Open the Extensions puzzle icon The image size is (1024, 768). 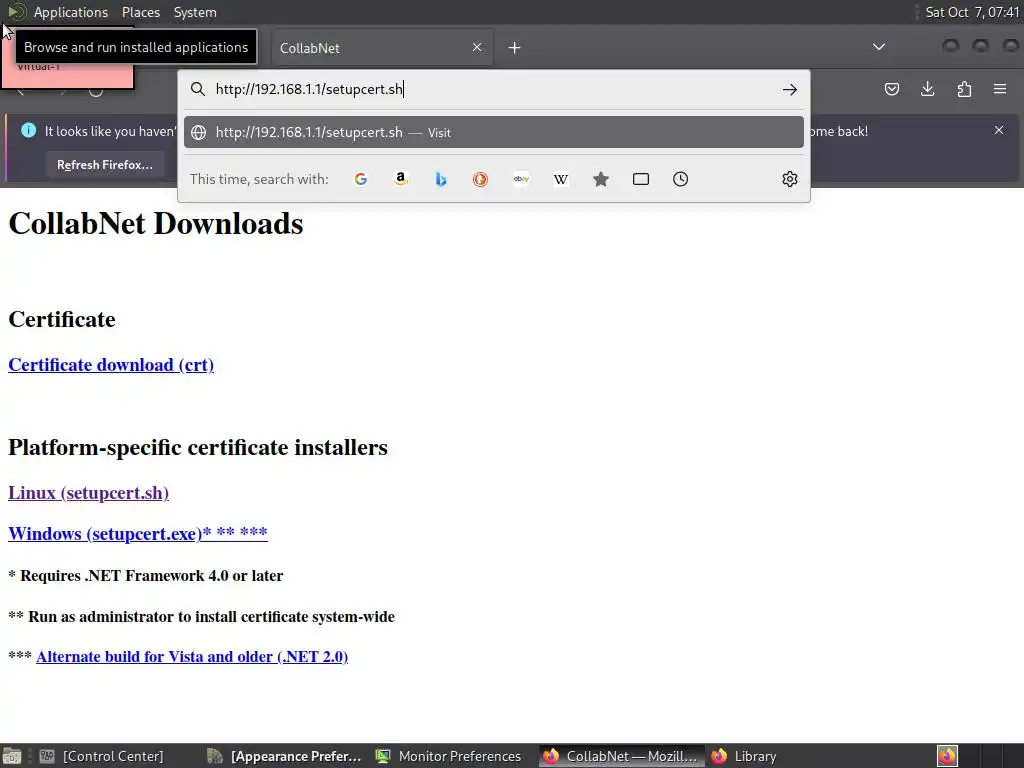964,89
